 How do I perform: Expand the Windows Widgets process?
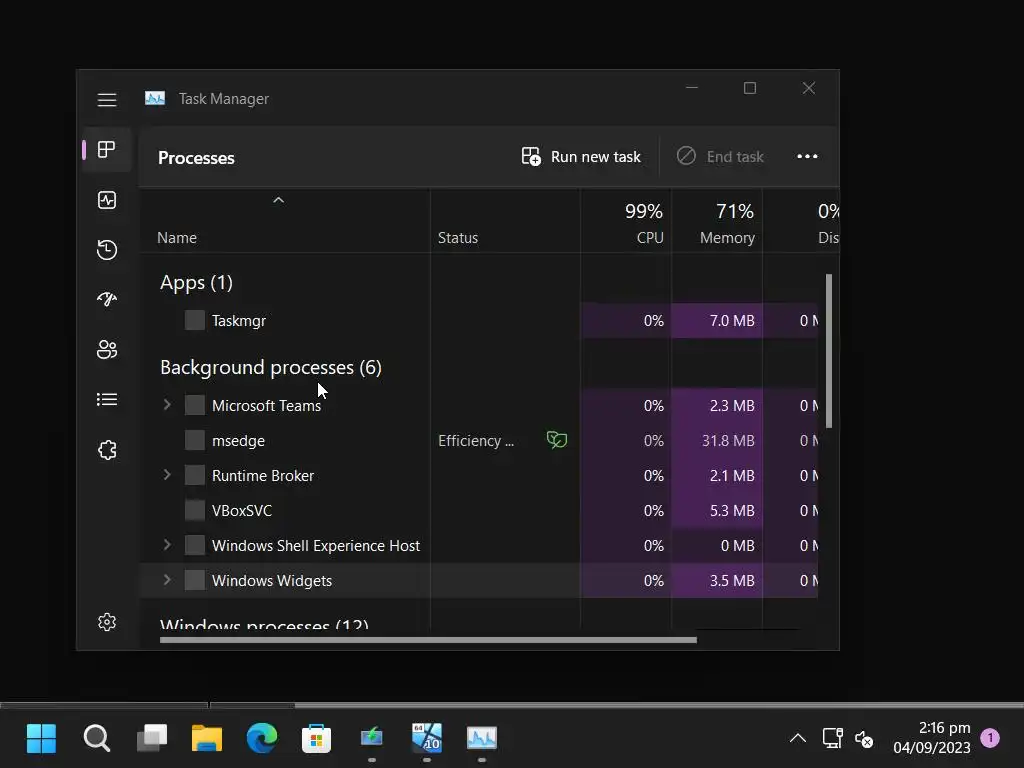coord(167,580)
